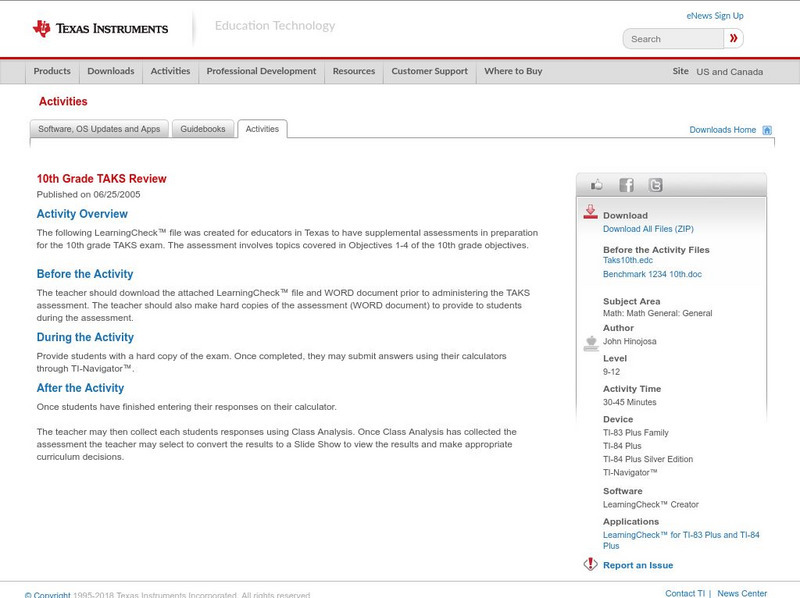Click 'Math: Math General: General' subject text
Screen dimensions: 800x598
pos(658,313)
